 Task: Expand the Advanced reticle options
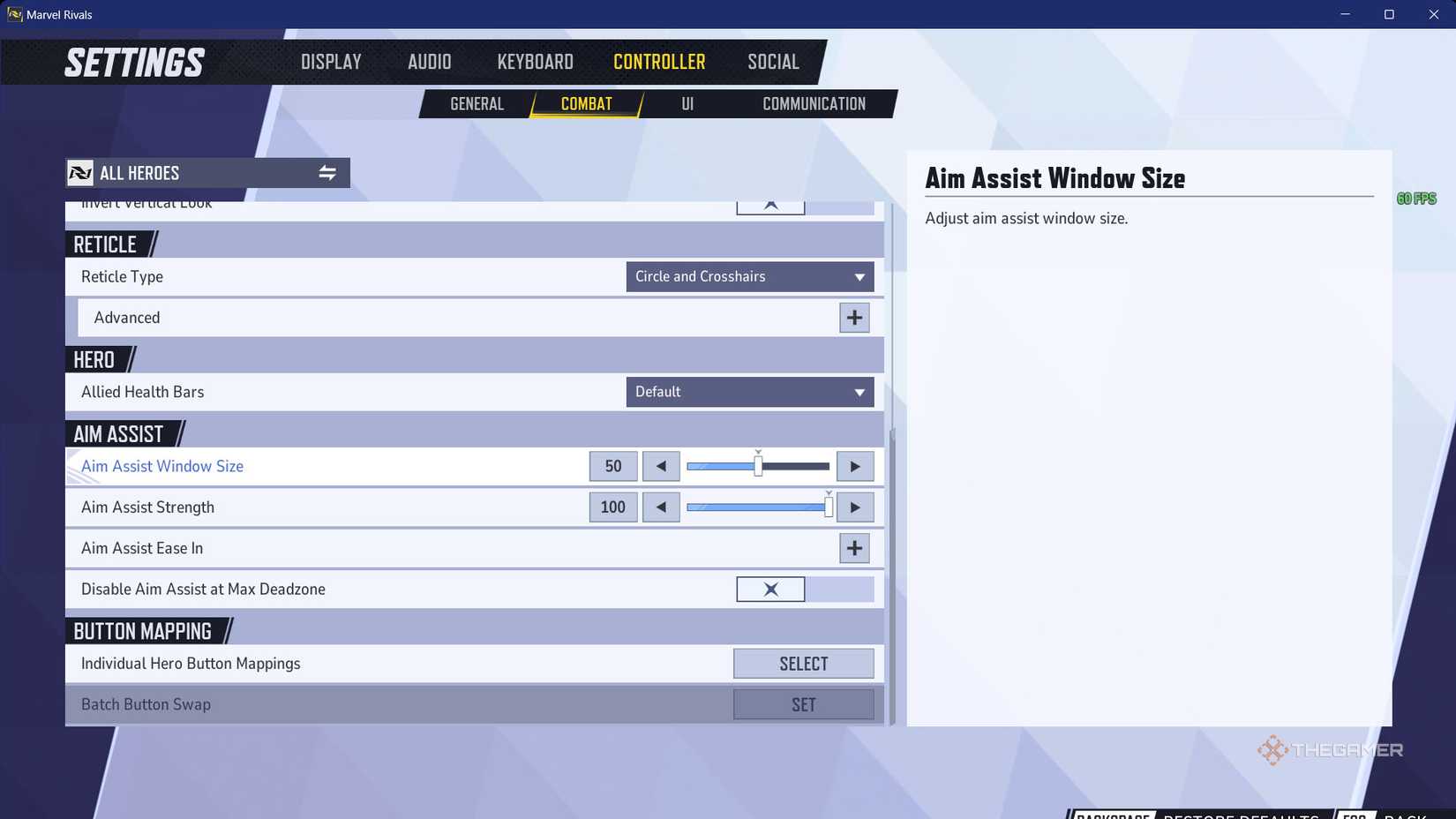854,318
